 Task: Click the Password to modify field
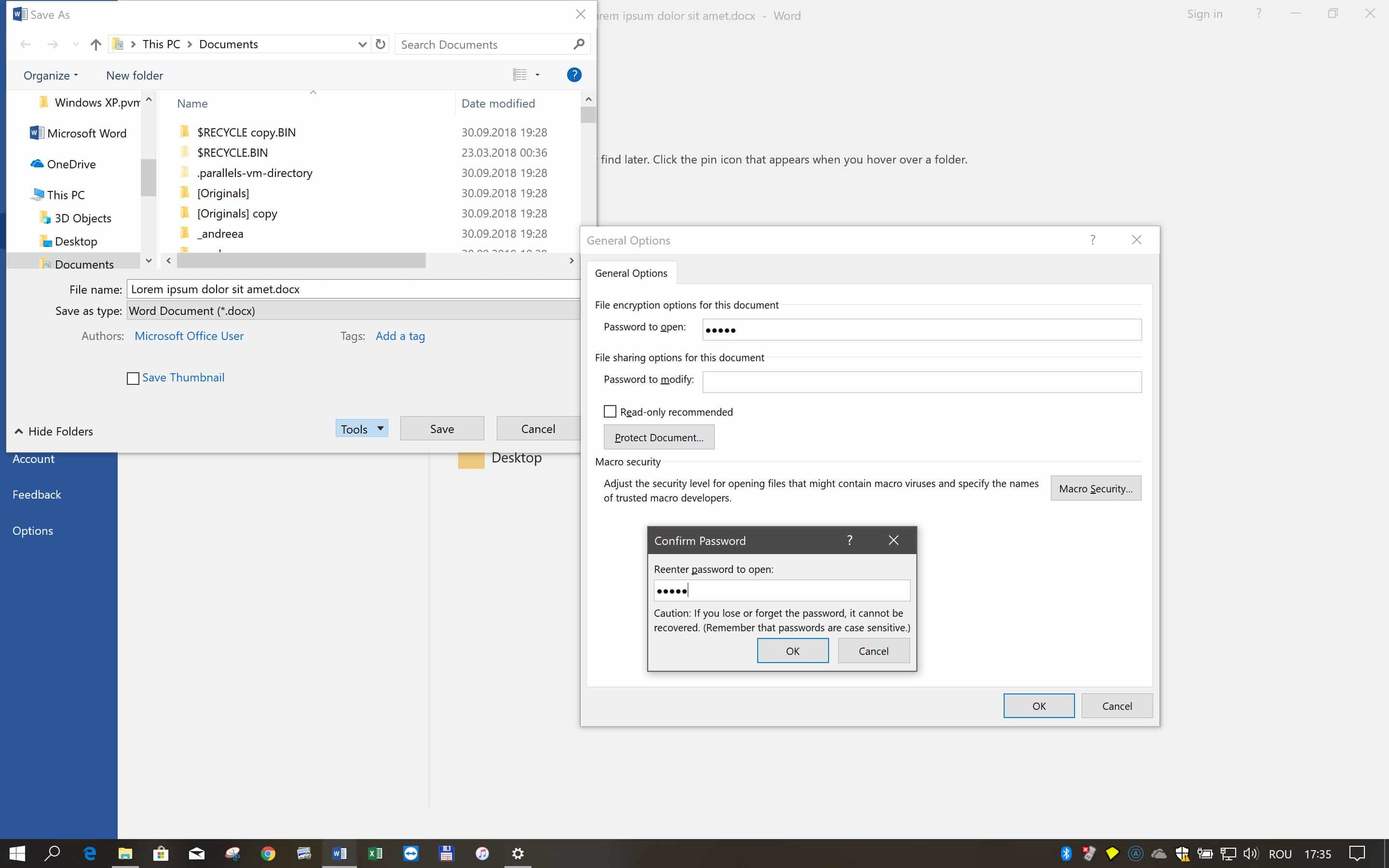click(x=921, y=382)
